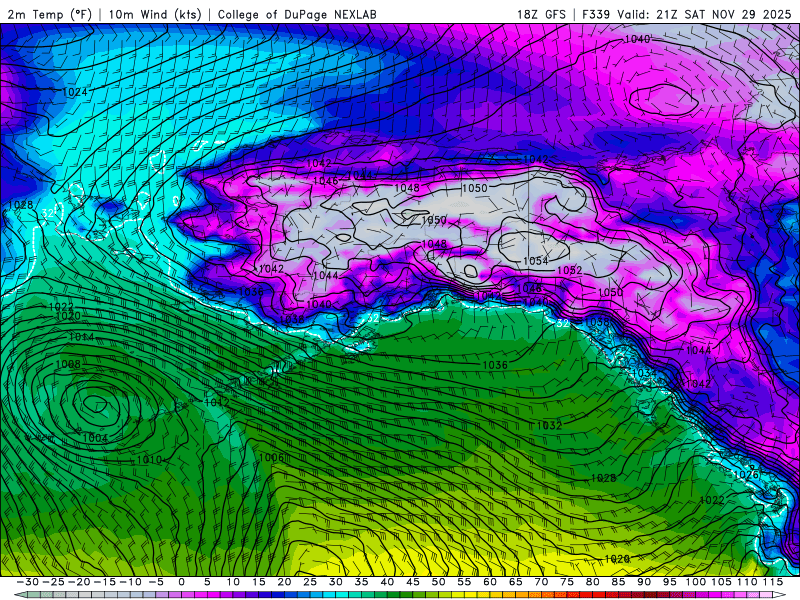This screenshot has height=600, width=800.
Task: Click the 110 mark on the legend
Action: click(747, 582)
